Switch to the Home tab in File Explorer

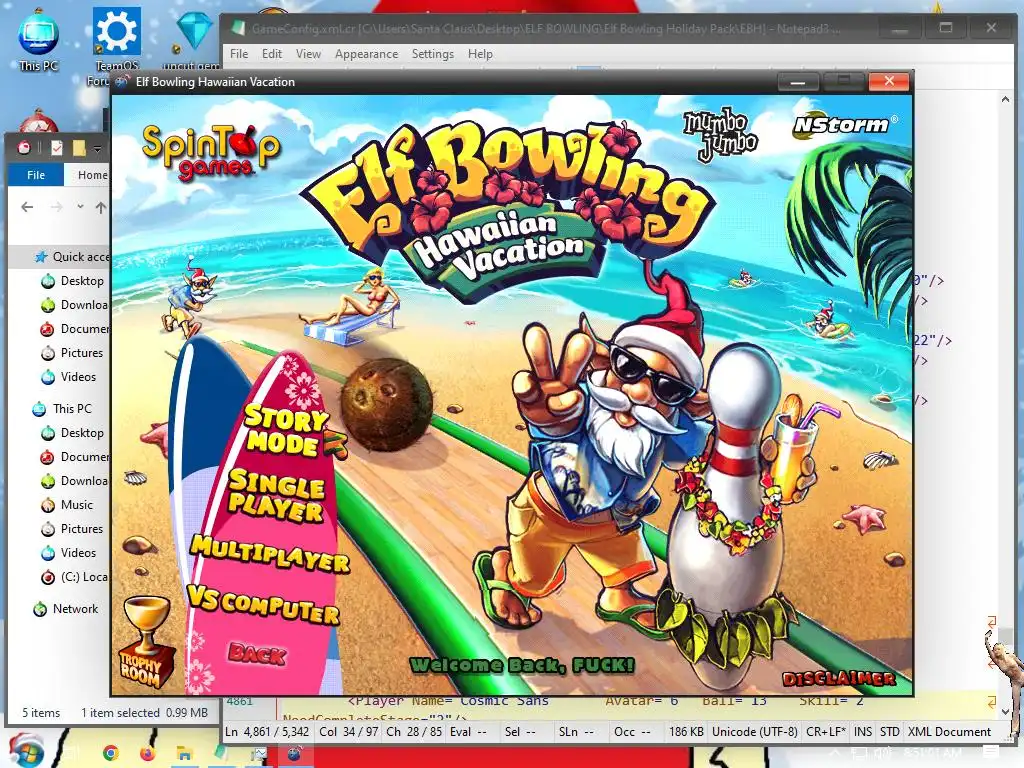[92, 175]
